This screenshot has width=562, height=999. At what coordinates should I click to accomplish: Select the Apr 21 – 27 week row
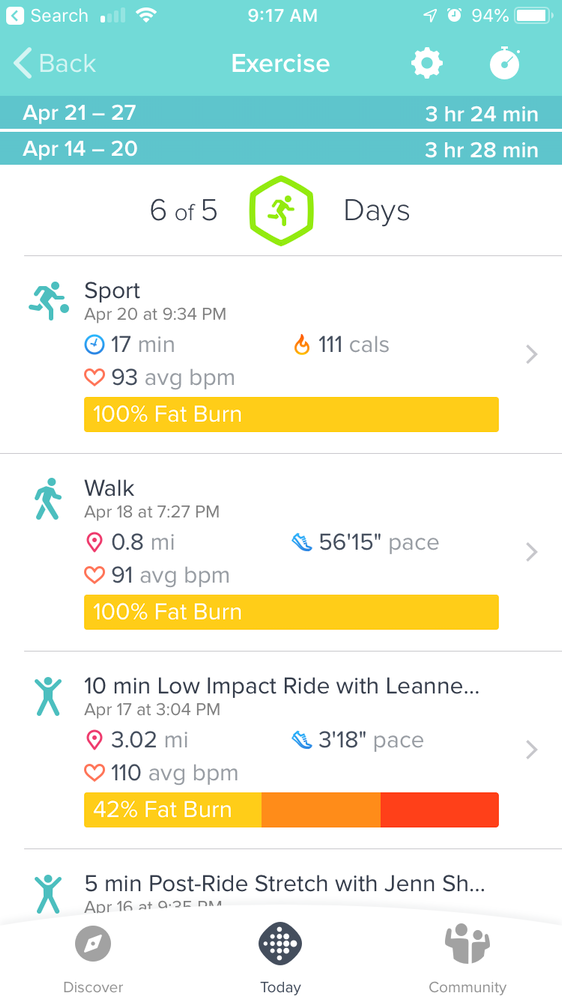281,113
